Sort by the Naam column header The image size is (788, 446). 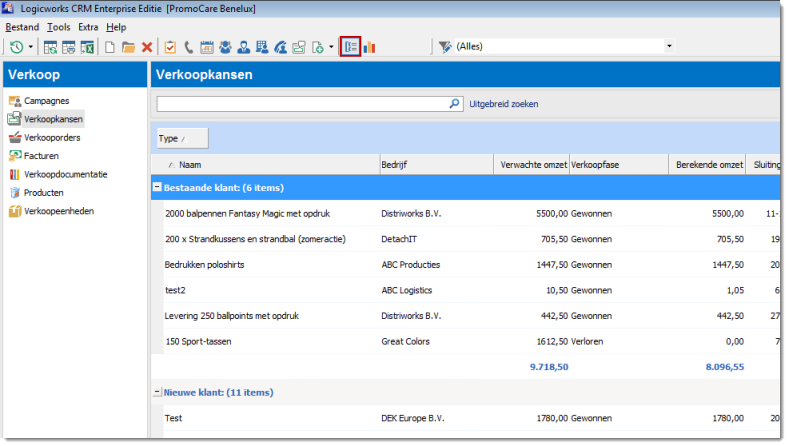(265, 165)
